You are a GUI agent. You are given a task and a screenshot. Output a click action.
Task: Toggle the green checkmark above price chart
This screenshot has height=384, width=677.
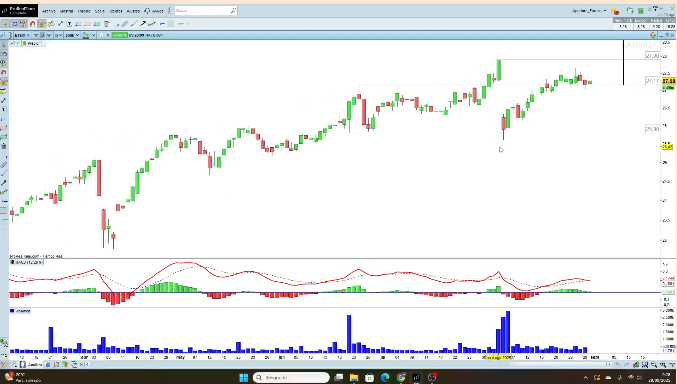[x=18, y=43]
